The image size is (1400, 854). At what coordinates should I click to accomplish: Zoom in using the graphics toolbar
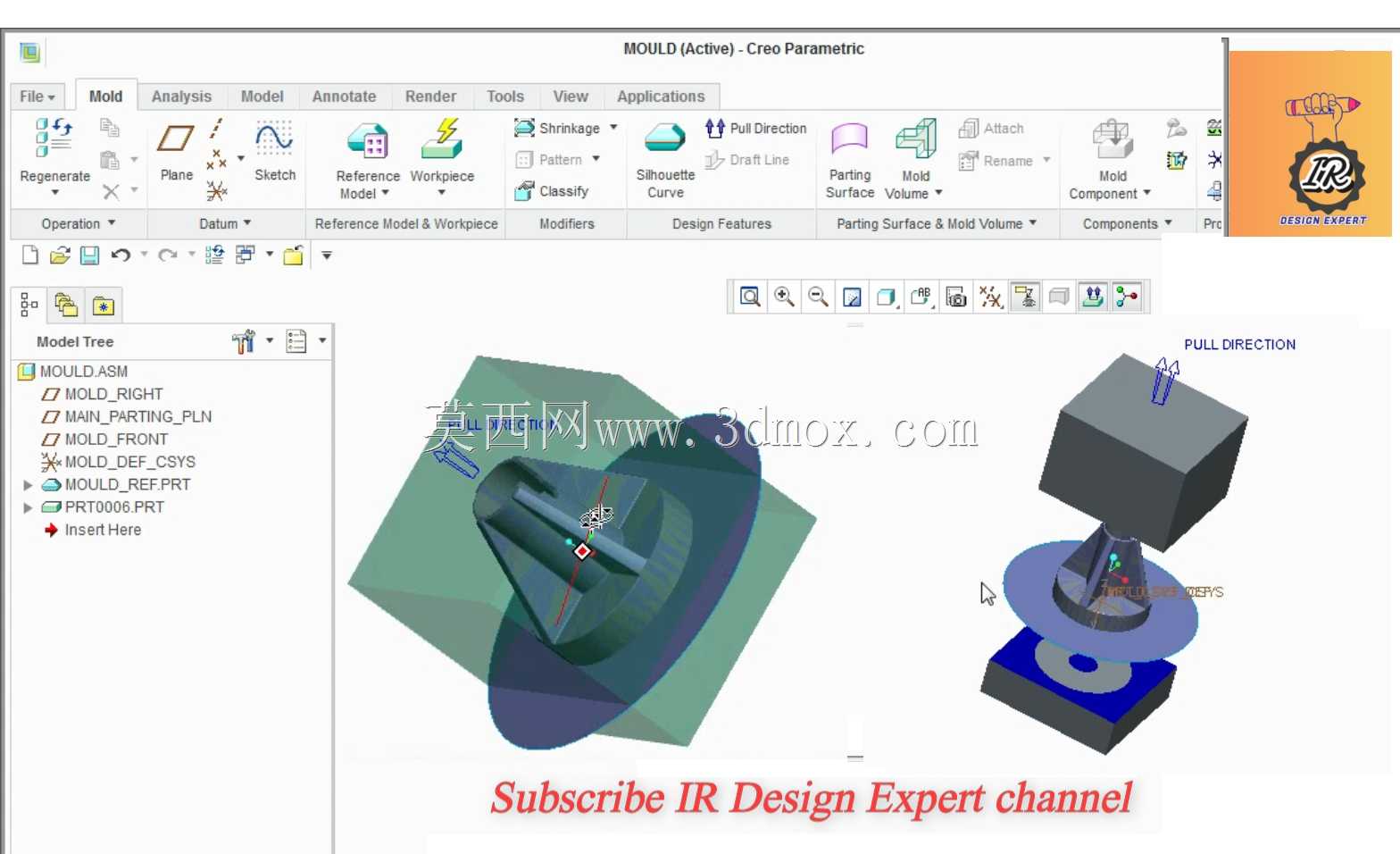click(784, 297)
